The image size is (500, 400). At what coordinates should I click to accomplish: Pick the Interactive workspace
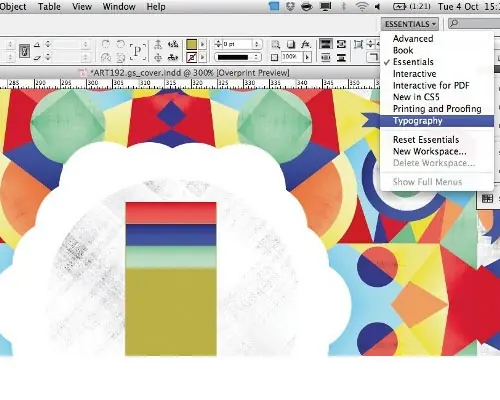[437, 74]
